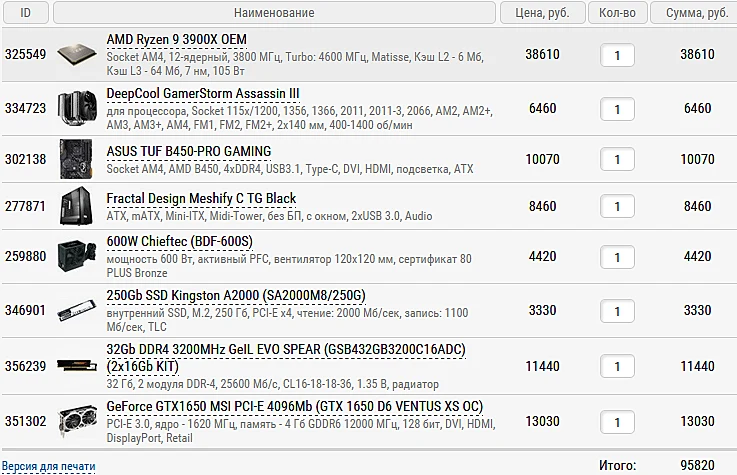This screenshot has height=475, width=737.
Task: Click the DeepCool description starting для процессора
Action: pyautogui.click(x=299, y=118)
